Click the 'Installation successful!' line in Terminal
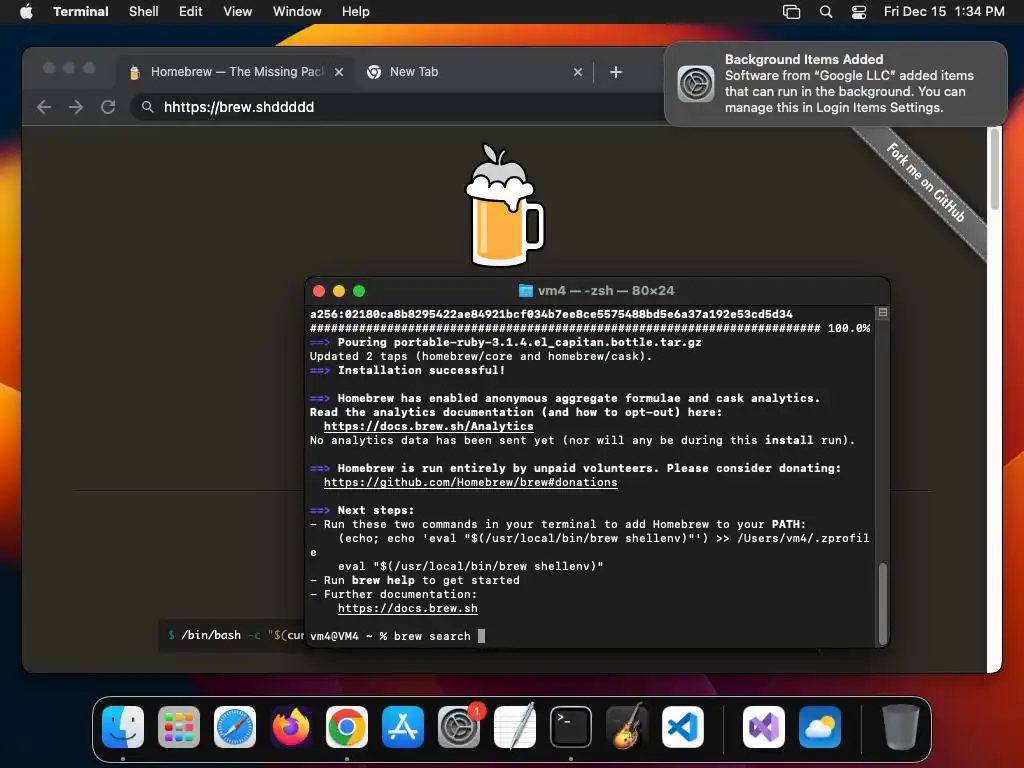1024x768 pixels. pos(408,370)
